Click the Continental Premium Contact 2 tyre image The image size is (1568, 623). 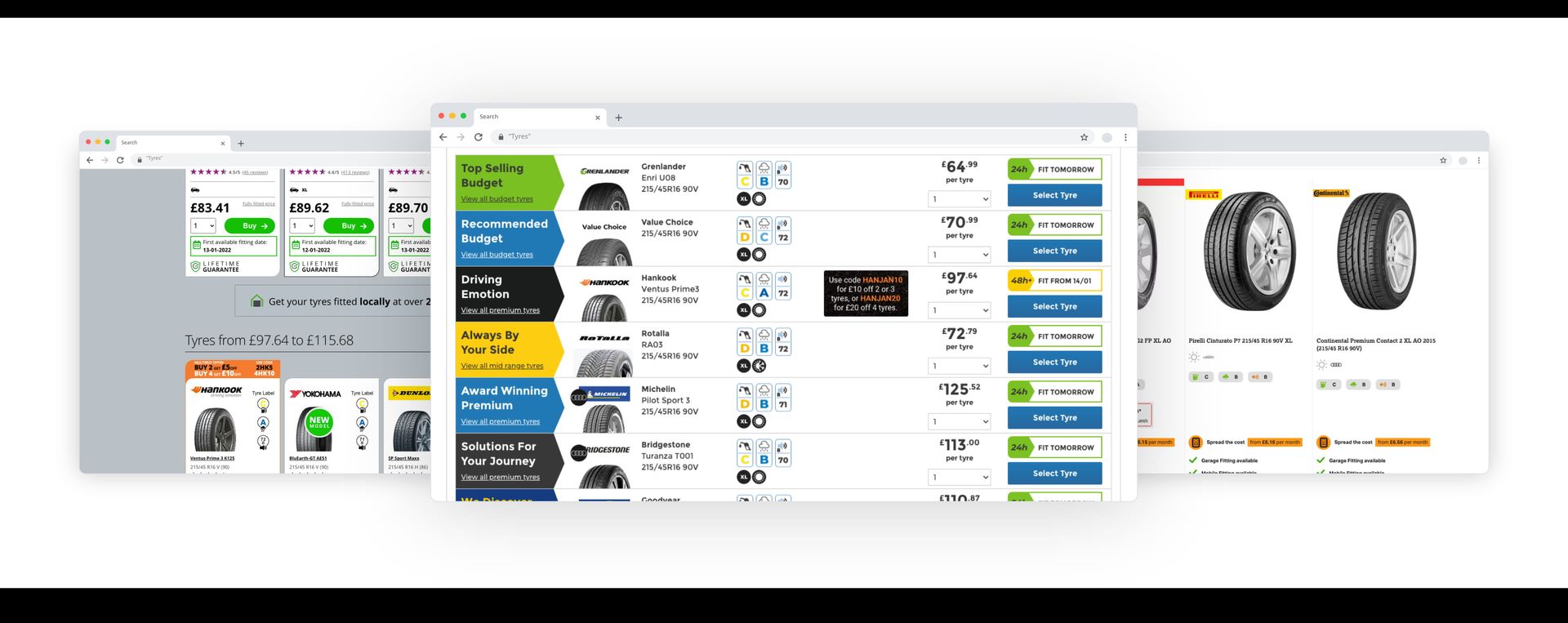[1377, 252]
